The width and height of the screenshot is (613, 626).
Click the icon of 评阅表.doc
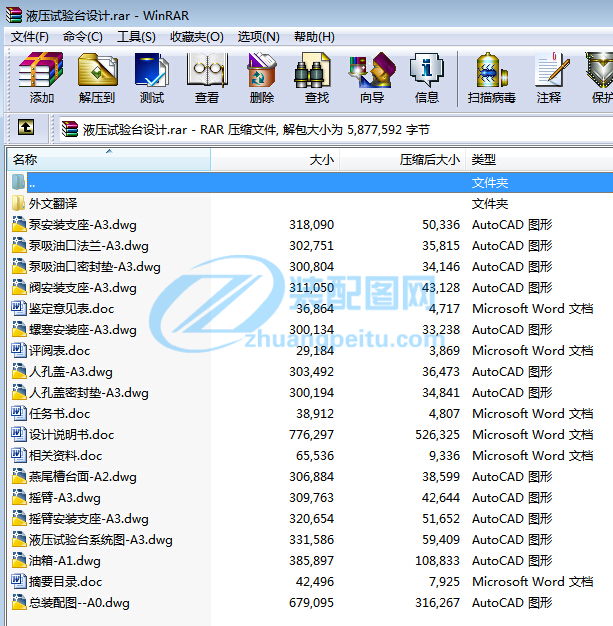click(18, 350)
